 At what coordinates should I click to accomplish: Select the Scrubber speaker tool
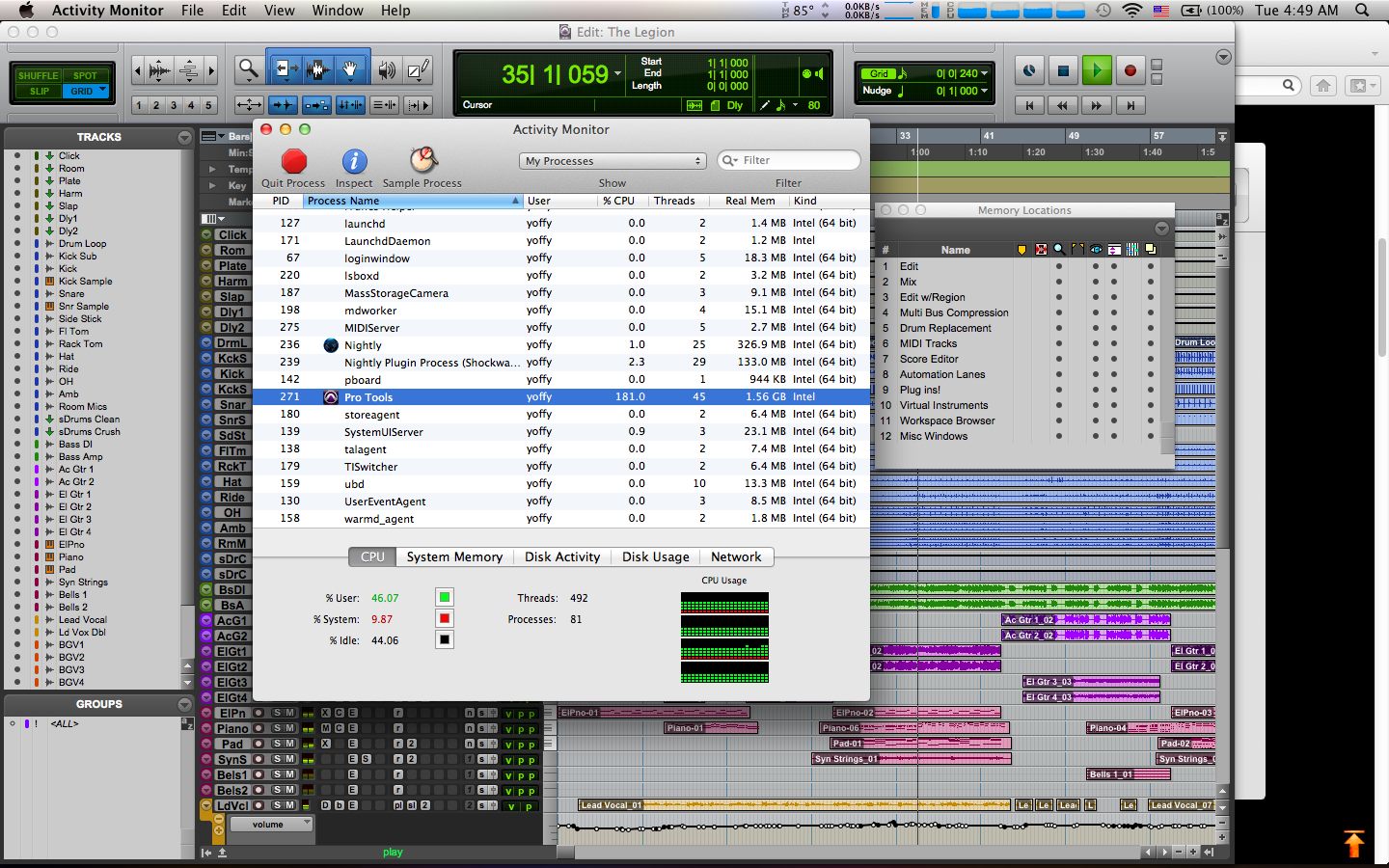click(x=387, y=69)
